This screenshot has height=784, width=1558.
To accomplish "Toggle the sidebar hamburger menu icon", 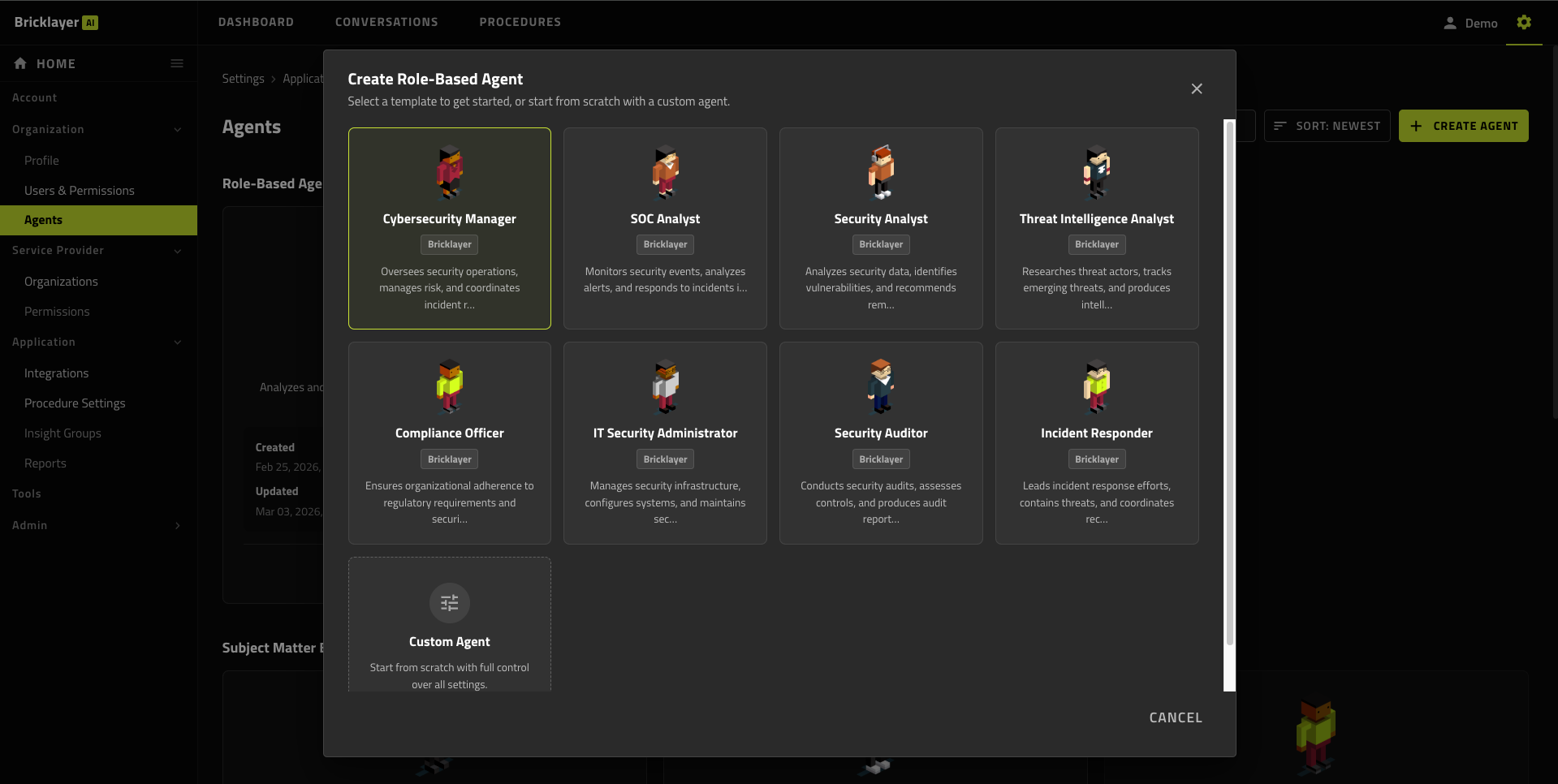I will pyautogui.click(x=177, y=63).
